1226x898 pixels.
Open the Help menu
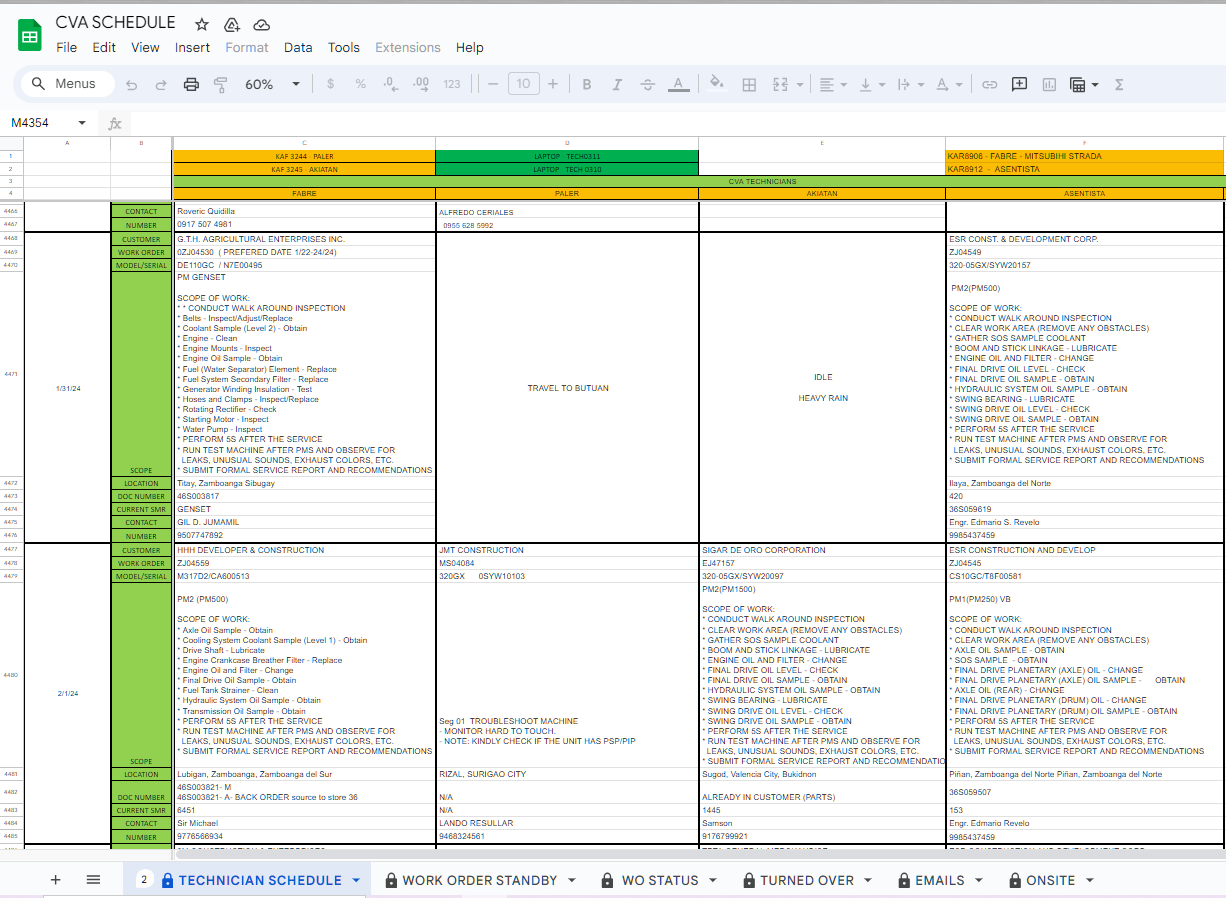point(470,47)
